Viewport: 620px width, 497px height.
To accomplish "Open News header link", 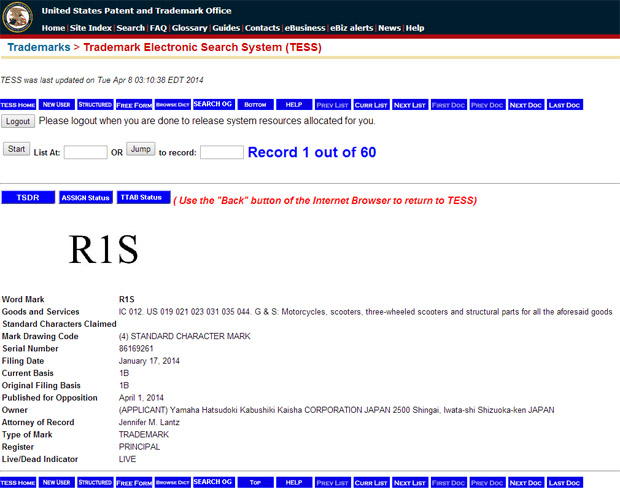I will pos(389,28).
